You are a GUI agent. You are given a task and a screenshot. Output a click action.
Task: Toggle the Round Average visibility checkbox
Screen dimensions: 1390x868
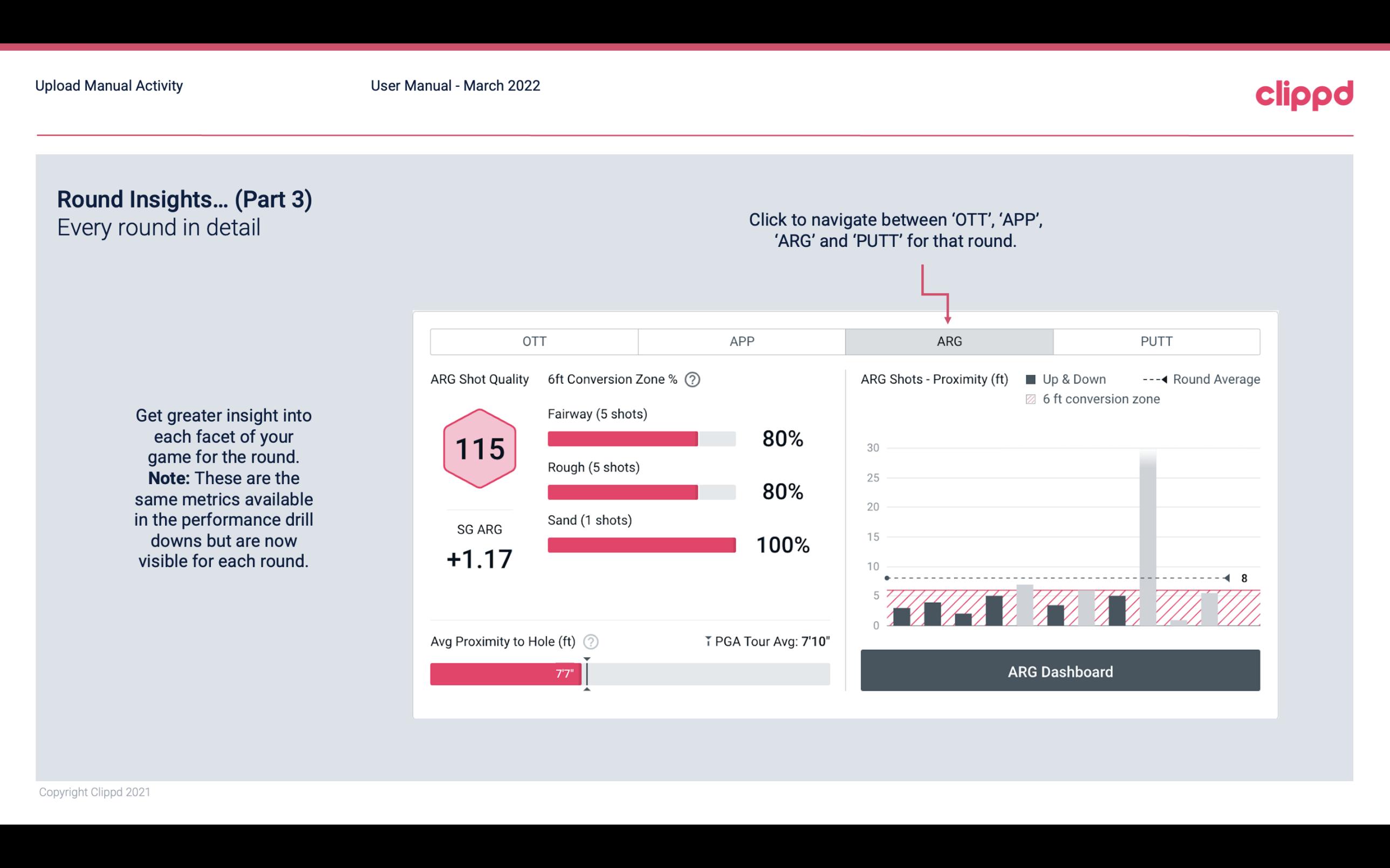pyautogui.click(x=1152, y=379)
